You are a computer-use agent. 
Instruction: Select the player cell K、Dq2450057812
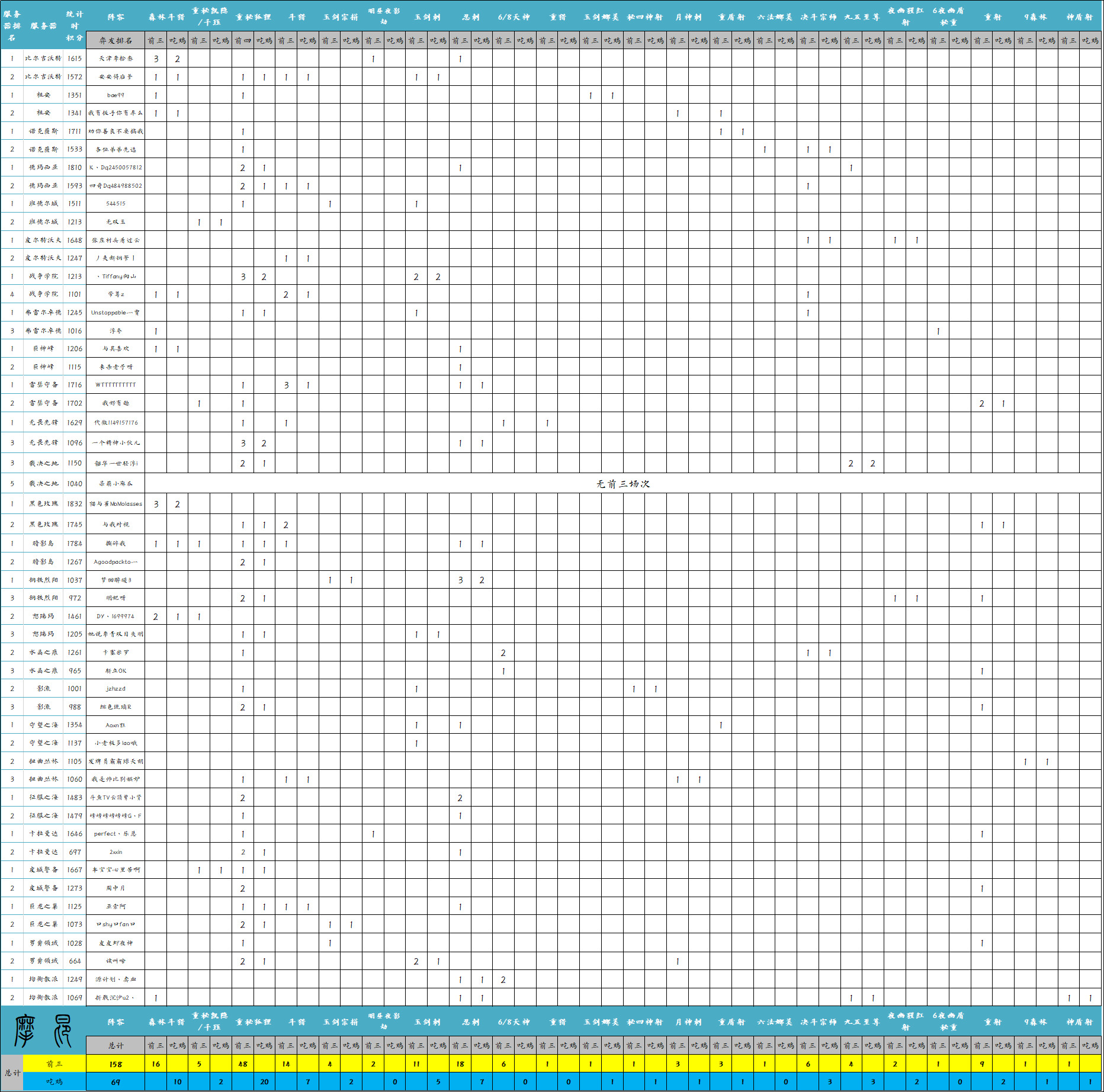click(115, 168)
